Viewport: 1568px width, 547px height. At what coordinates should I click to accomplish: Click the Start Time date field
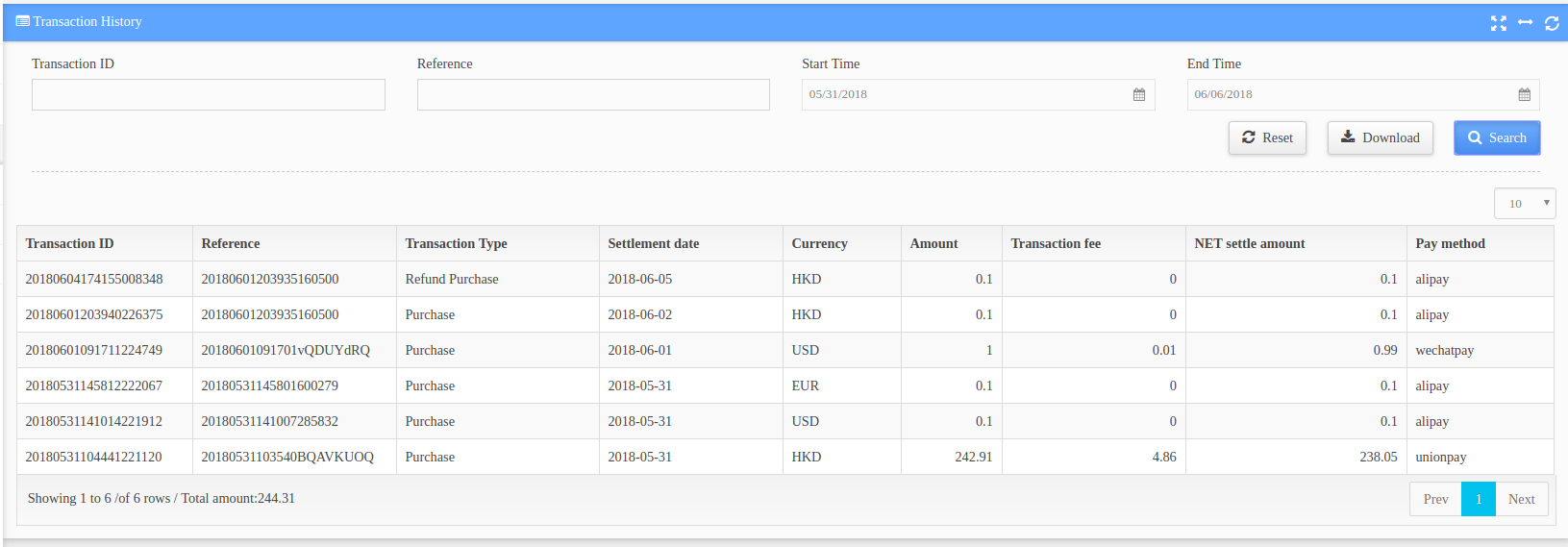978,94
